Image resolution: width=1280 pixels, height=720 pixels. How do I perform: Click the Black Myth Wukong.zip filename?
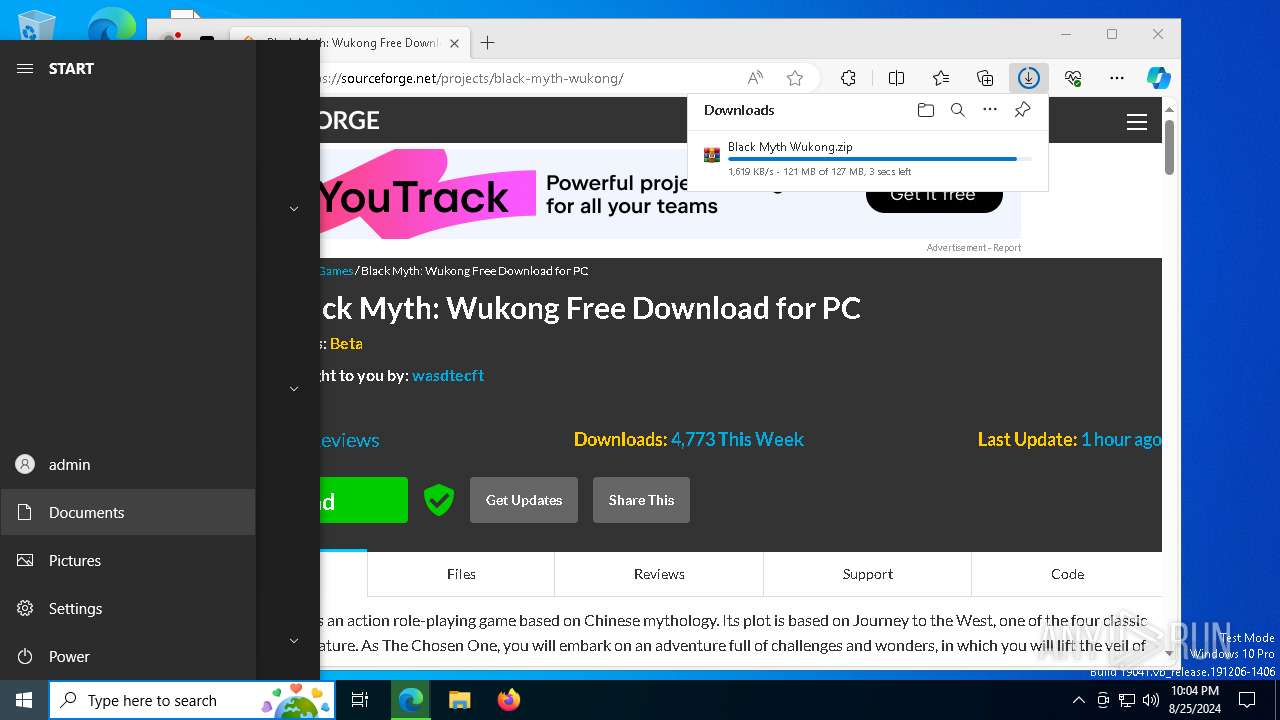(x=790, y=146)
